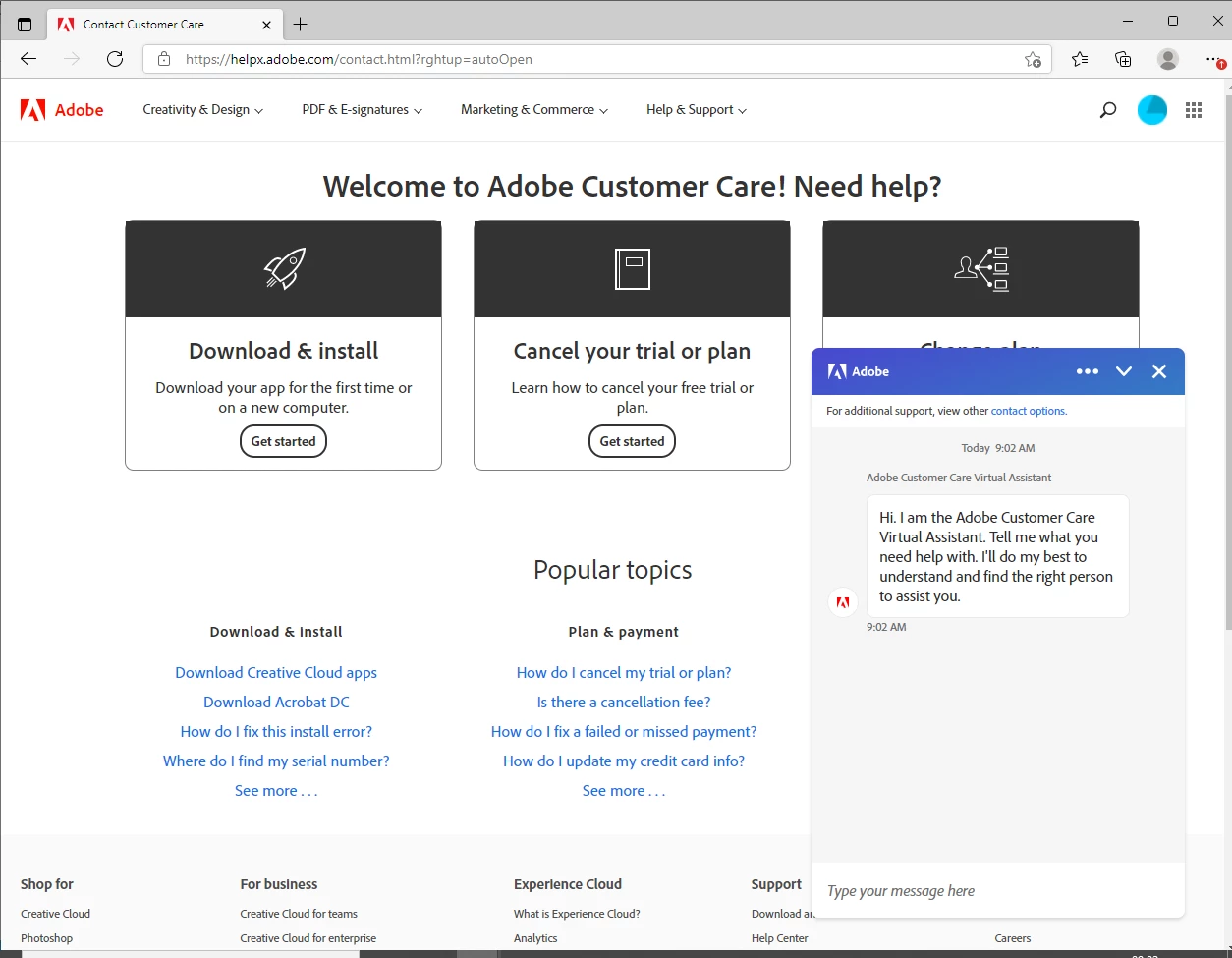Expand Creativity & Design menu

pos(203,110)
